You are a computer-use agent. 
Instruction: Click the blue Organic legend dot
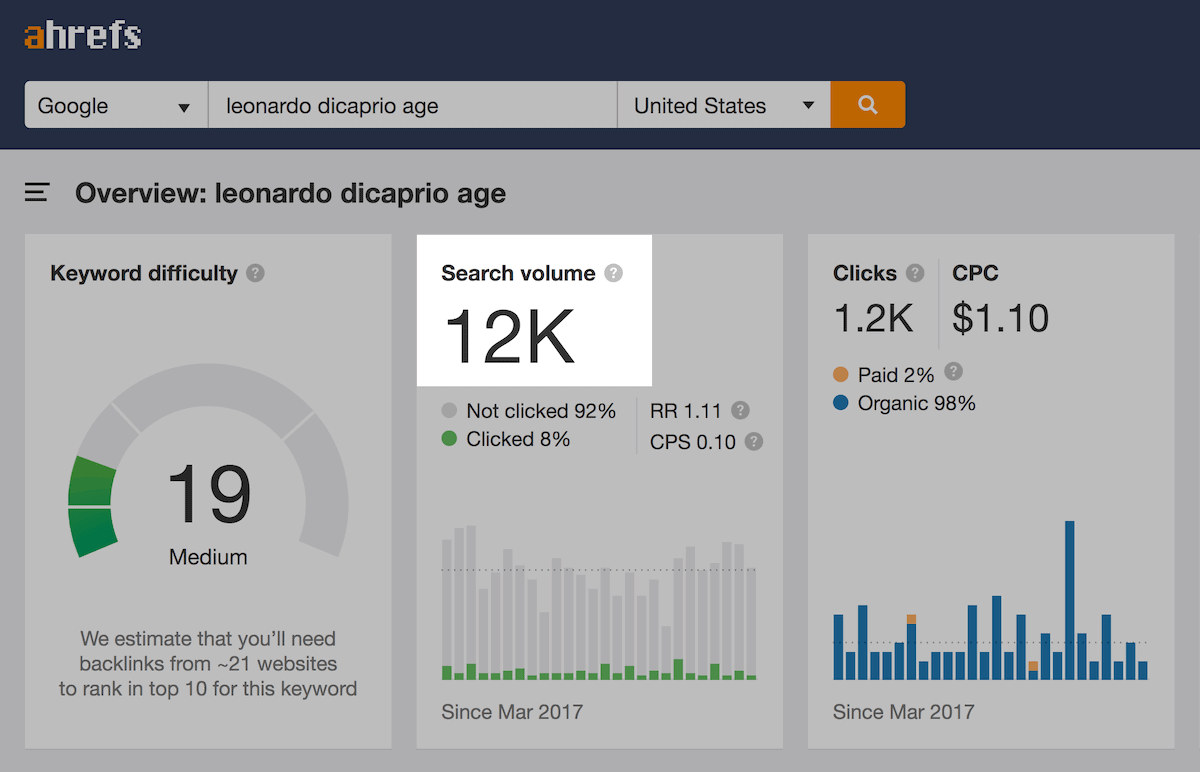[x=841, y=403]
